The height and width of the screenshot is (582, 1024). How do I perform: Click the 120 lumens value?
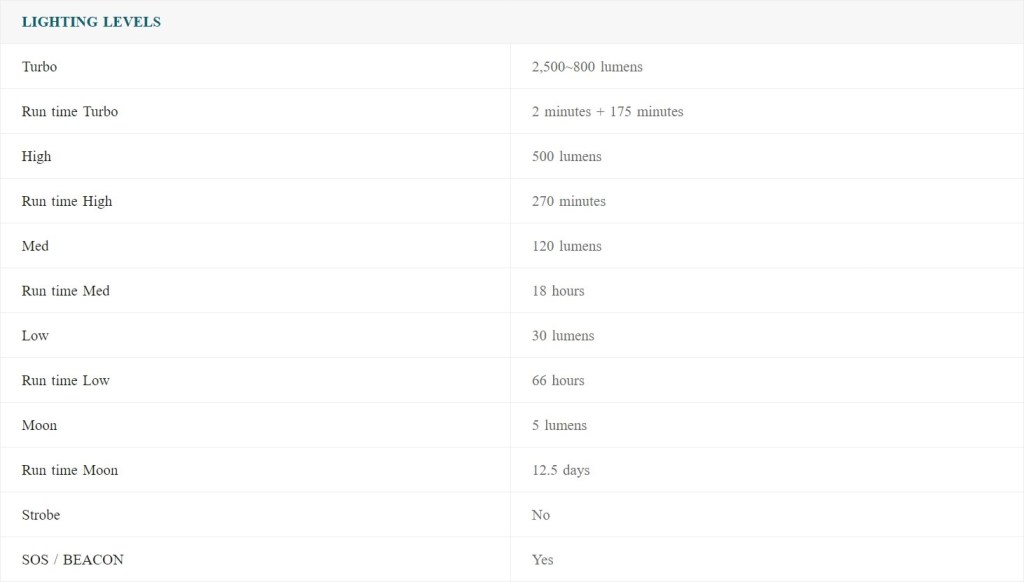(x=566, y=246)
